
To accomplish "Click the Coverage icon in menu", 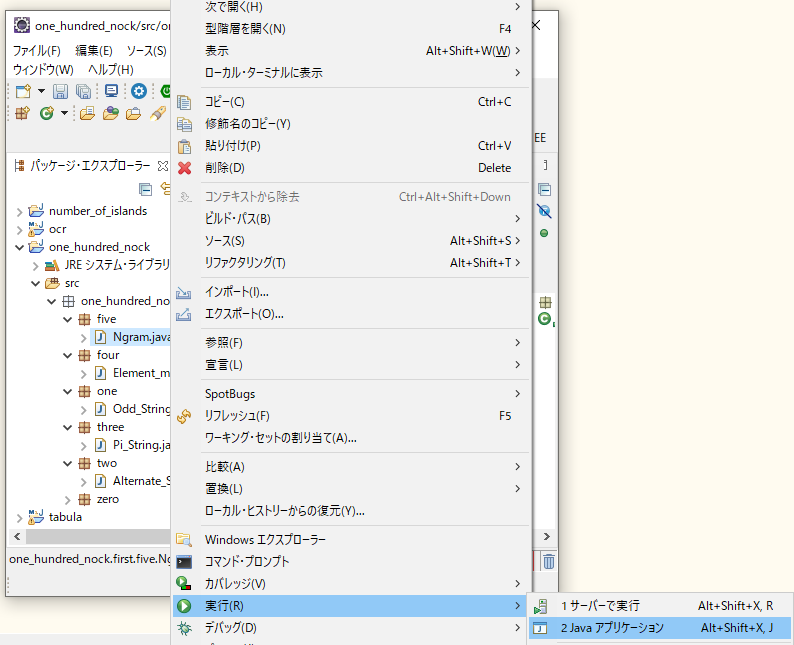I will 183,584.
